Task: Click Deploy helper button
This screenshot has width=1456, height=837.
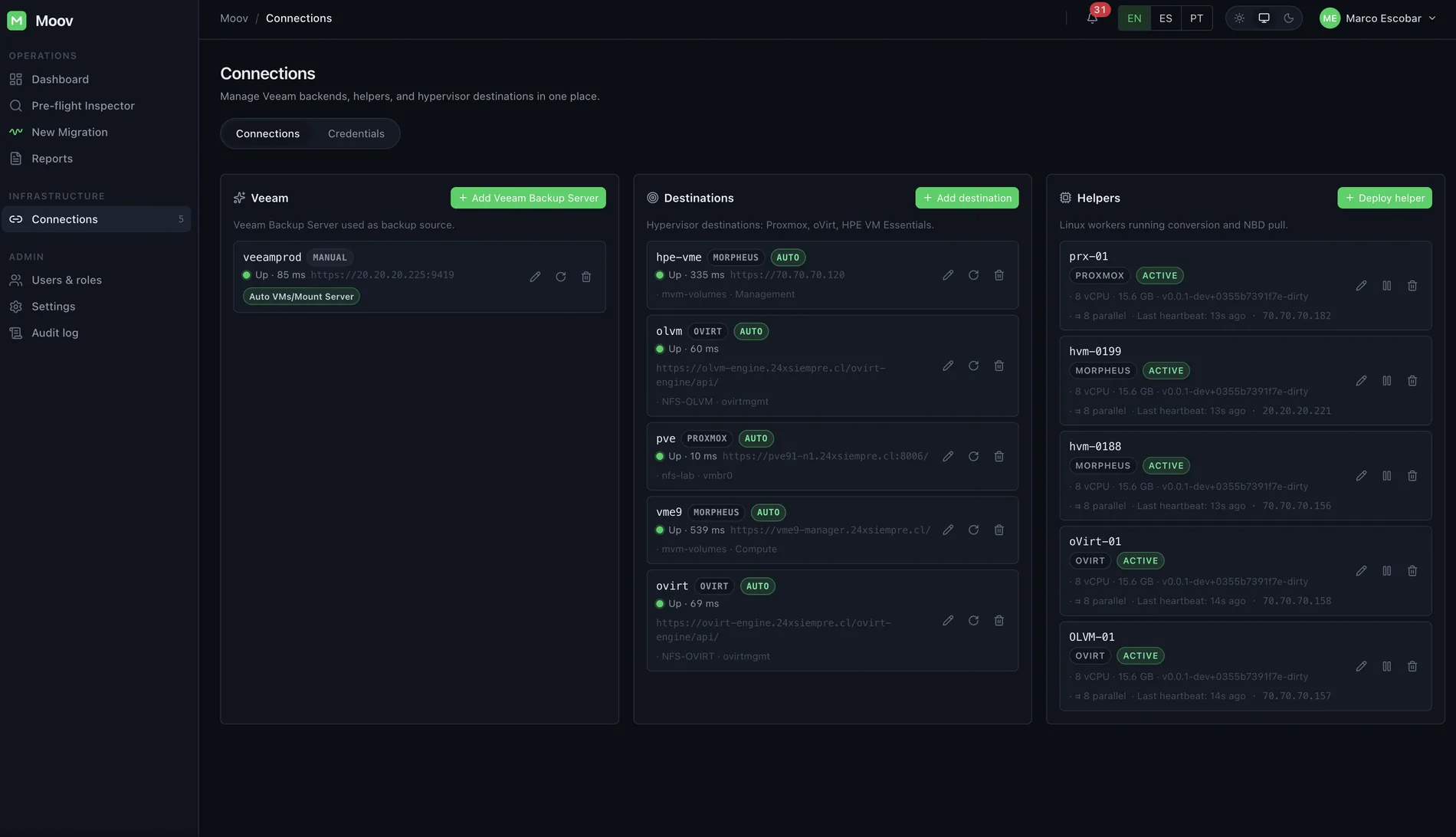Action: click(1384, 198)
